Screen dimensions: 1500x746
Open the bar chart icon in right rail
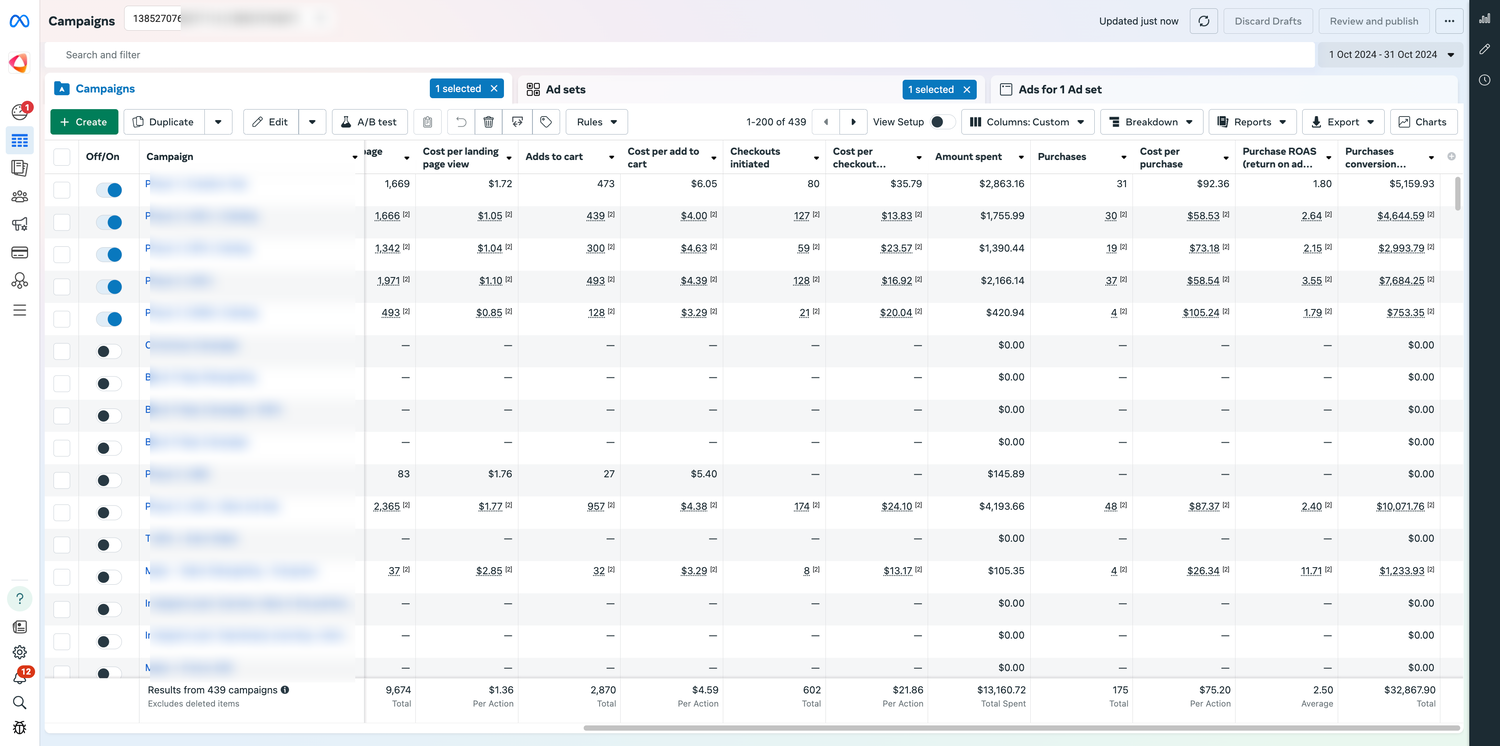click(1485, 18)
